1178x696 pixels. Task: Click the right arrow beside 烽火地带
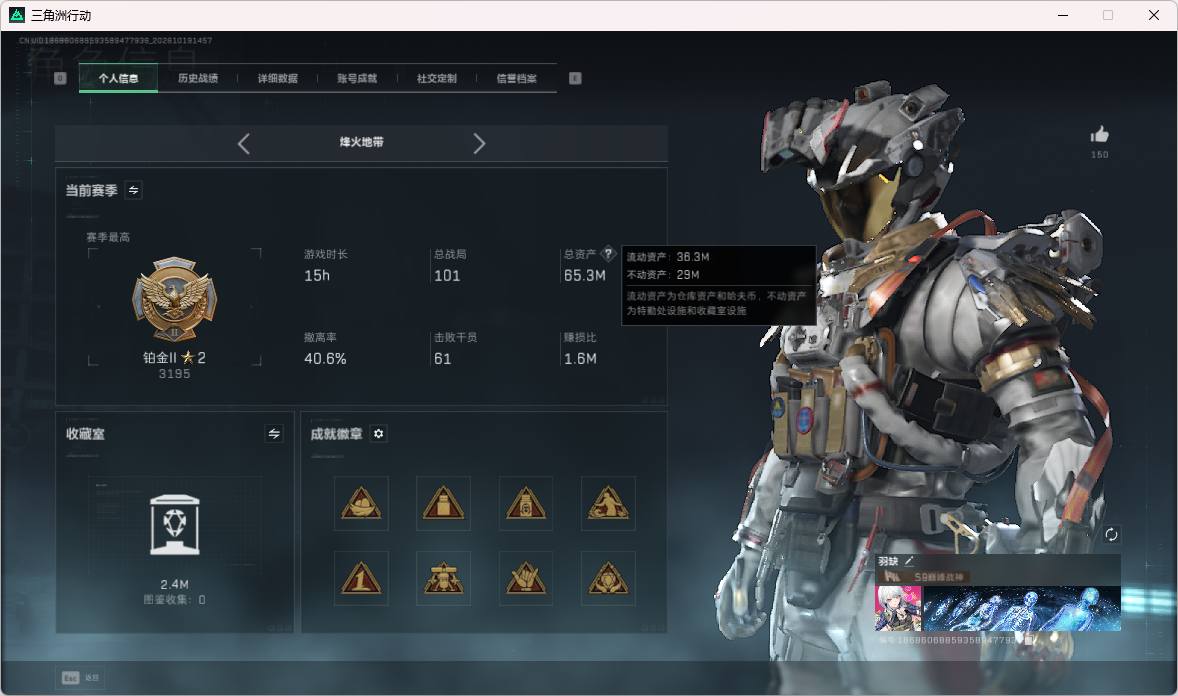(479, 143)
